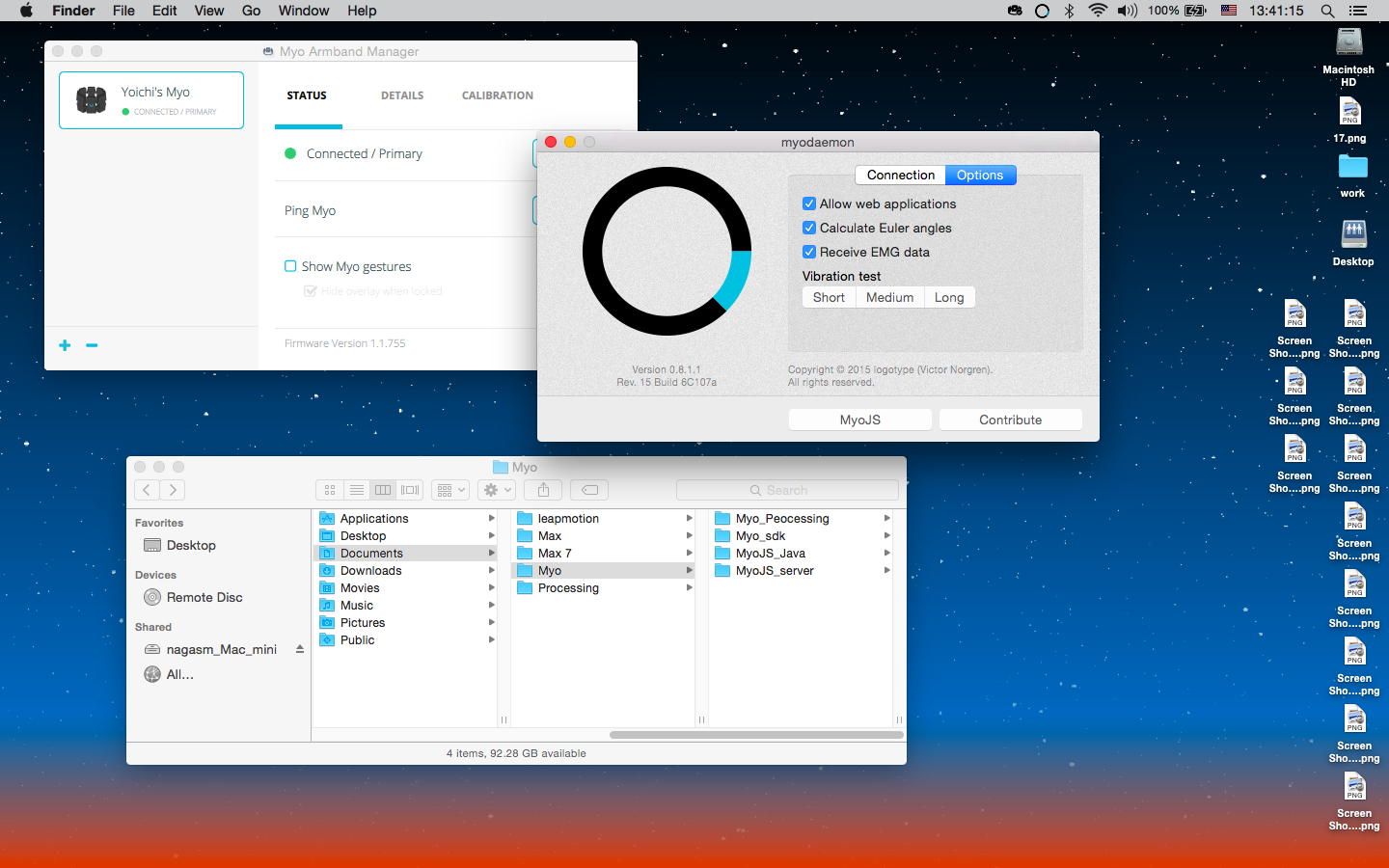The height and width of the screenshot is (868, 1389).
Task: Remove Myo with the minus icon
Action: pos(92,345)
